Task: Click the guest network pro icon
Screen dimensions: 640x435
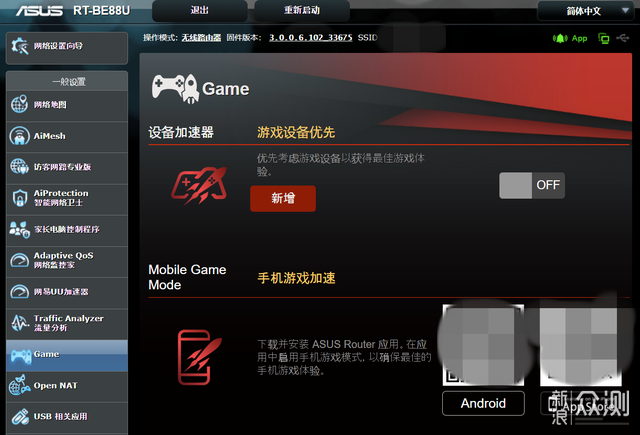Action: click(19, 166)
